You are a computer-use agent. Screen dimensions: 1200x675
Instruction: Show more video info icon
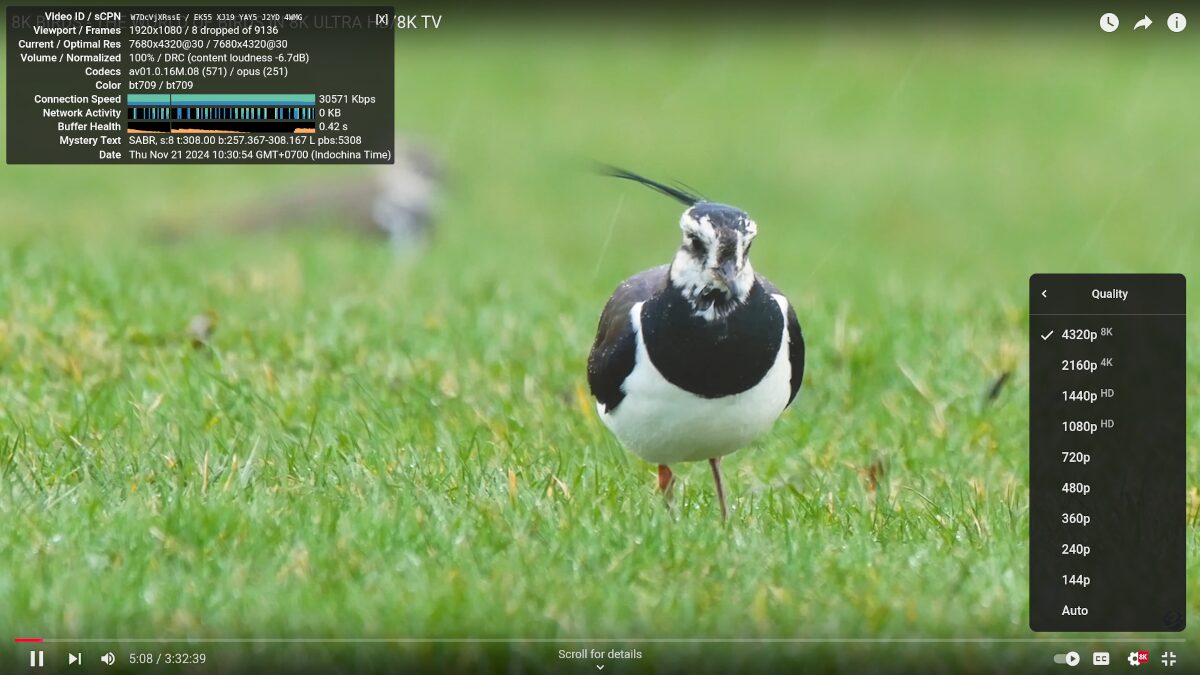click(1177, 22)
